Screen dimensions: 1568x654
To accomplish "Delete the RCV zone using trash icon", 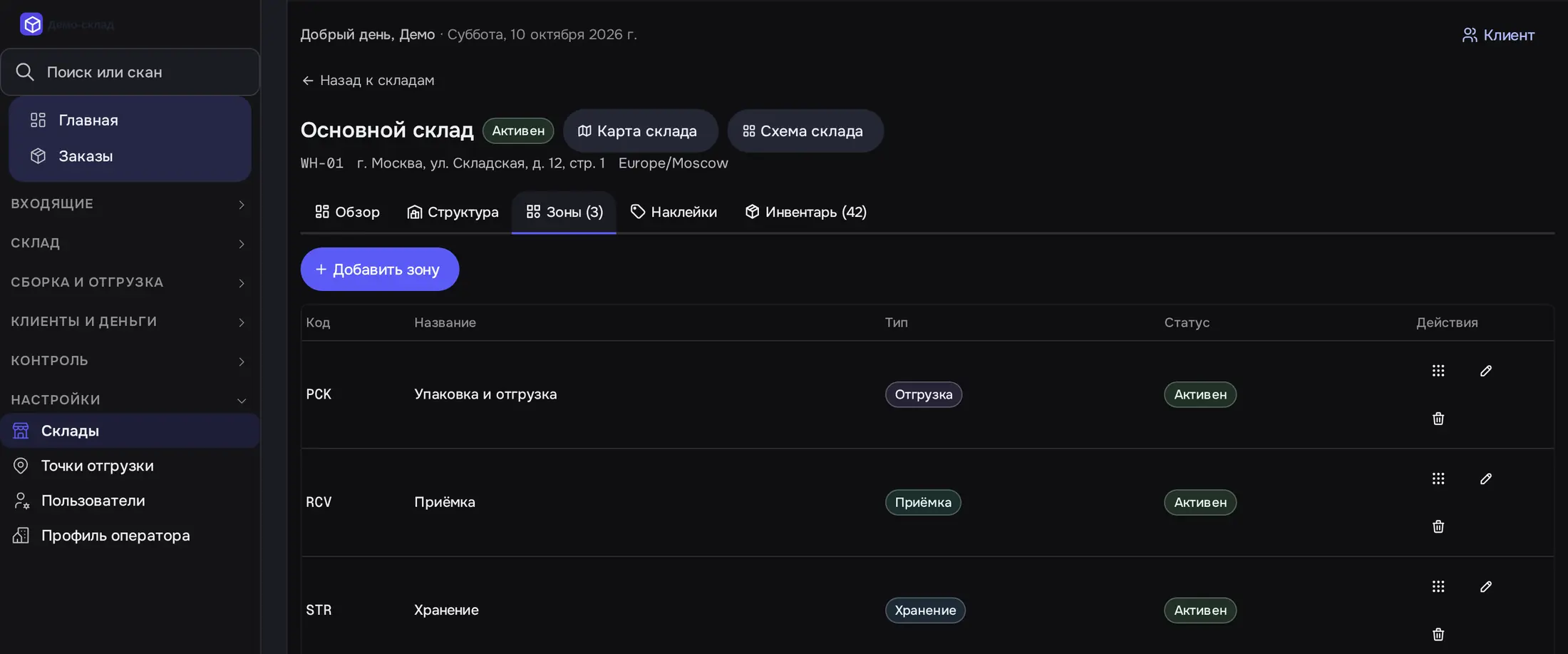I will click(x=1438, y=526).
